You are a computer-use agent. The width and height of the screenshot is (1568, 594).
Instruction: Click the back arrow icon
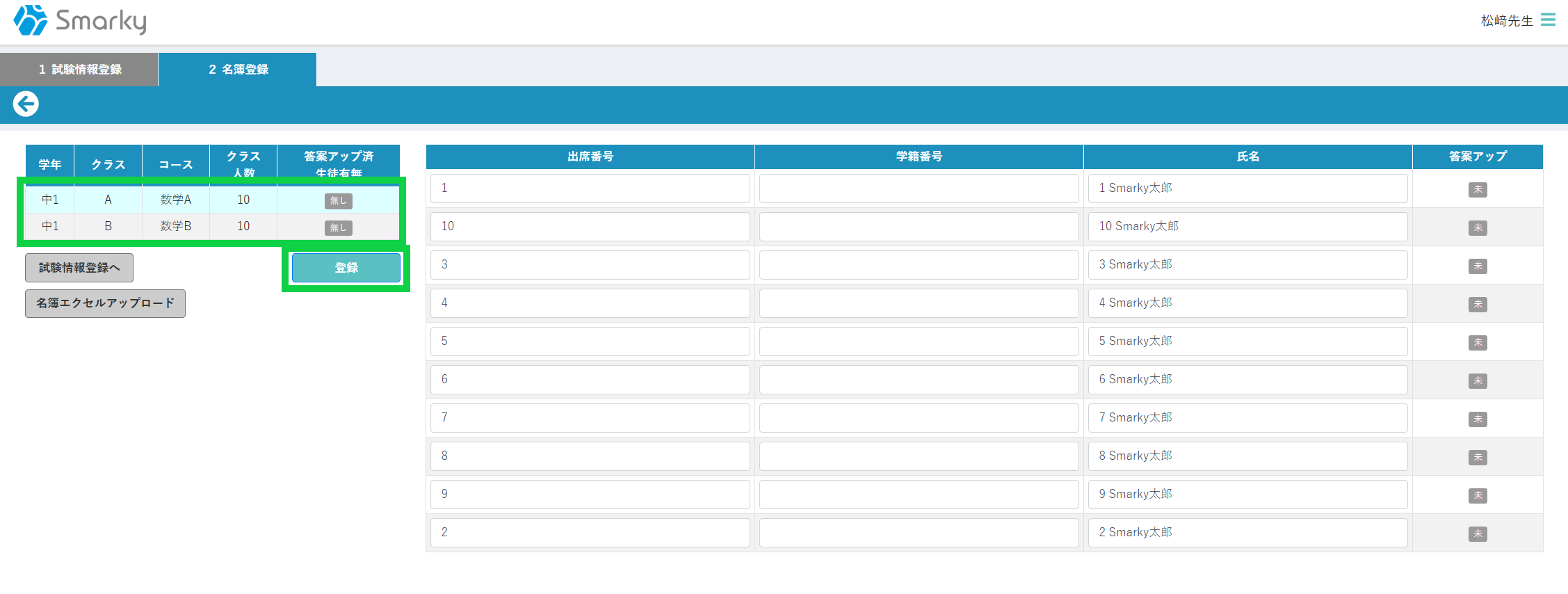click(x=26, y=104)
